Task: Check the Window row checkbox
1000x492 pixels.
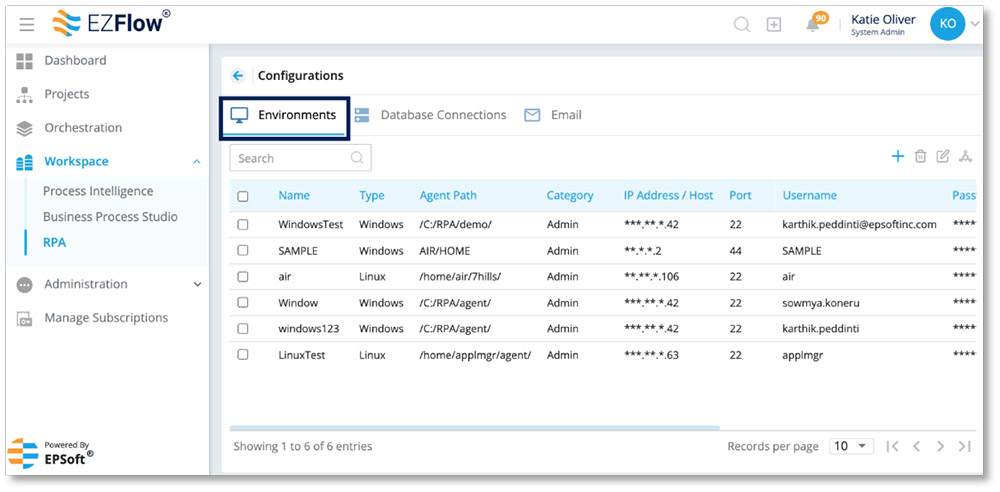Action: pos(243,302)
